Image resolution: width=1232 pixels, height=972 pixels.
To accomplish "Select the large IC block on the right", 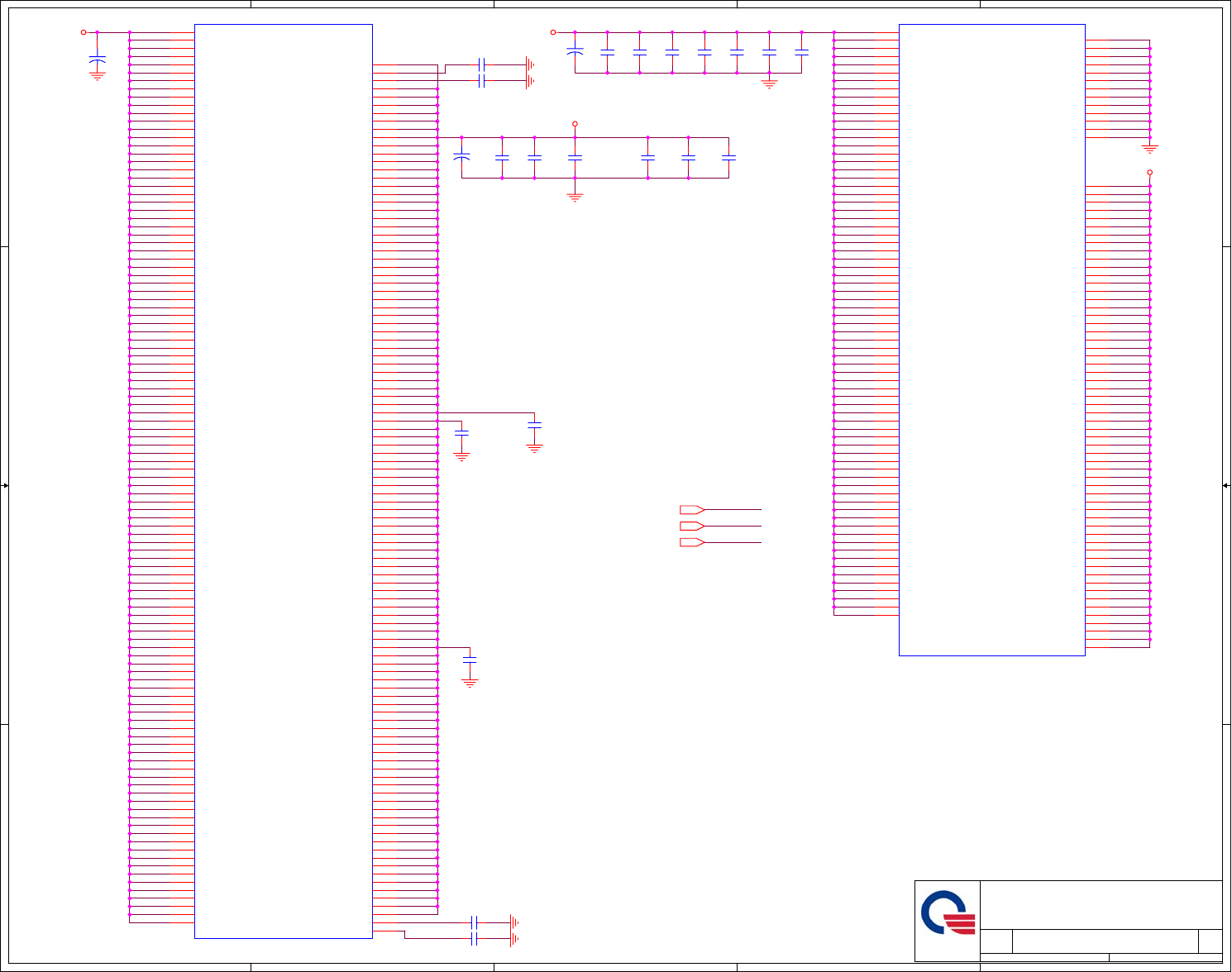I will tap(992, 340).
